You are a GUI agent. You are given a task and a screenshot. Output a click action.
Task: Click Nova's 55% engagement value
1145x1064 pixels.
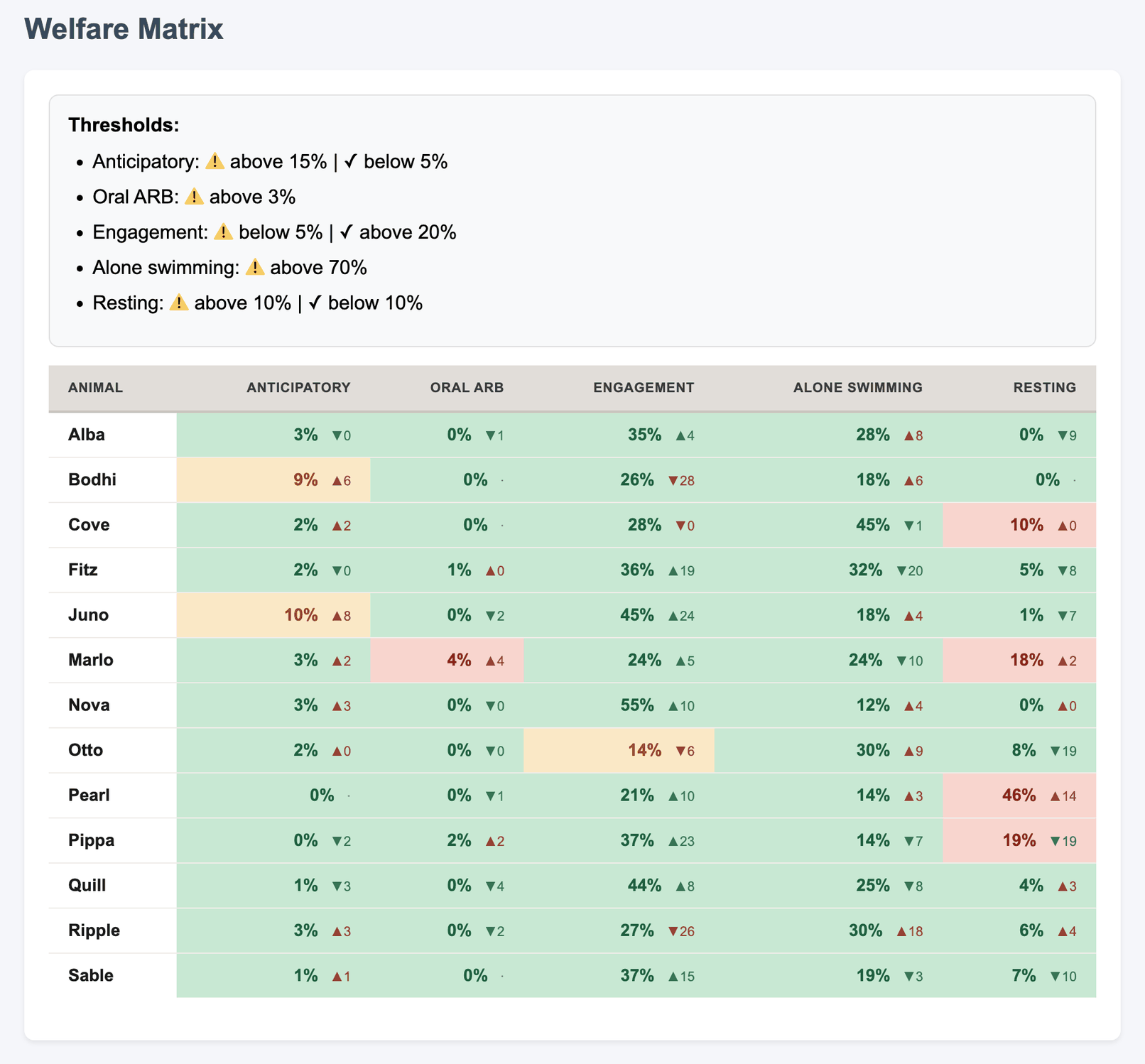click(x=637, y=705)
